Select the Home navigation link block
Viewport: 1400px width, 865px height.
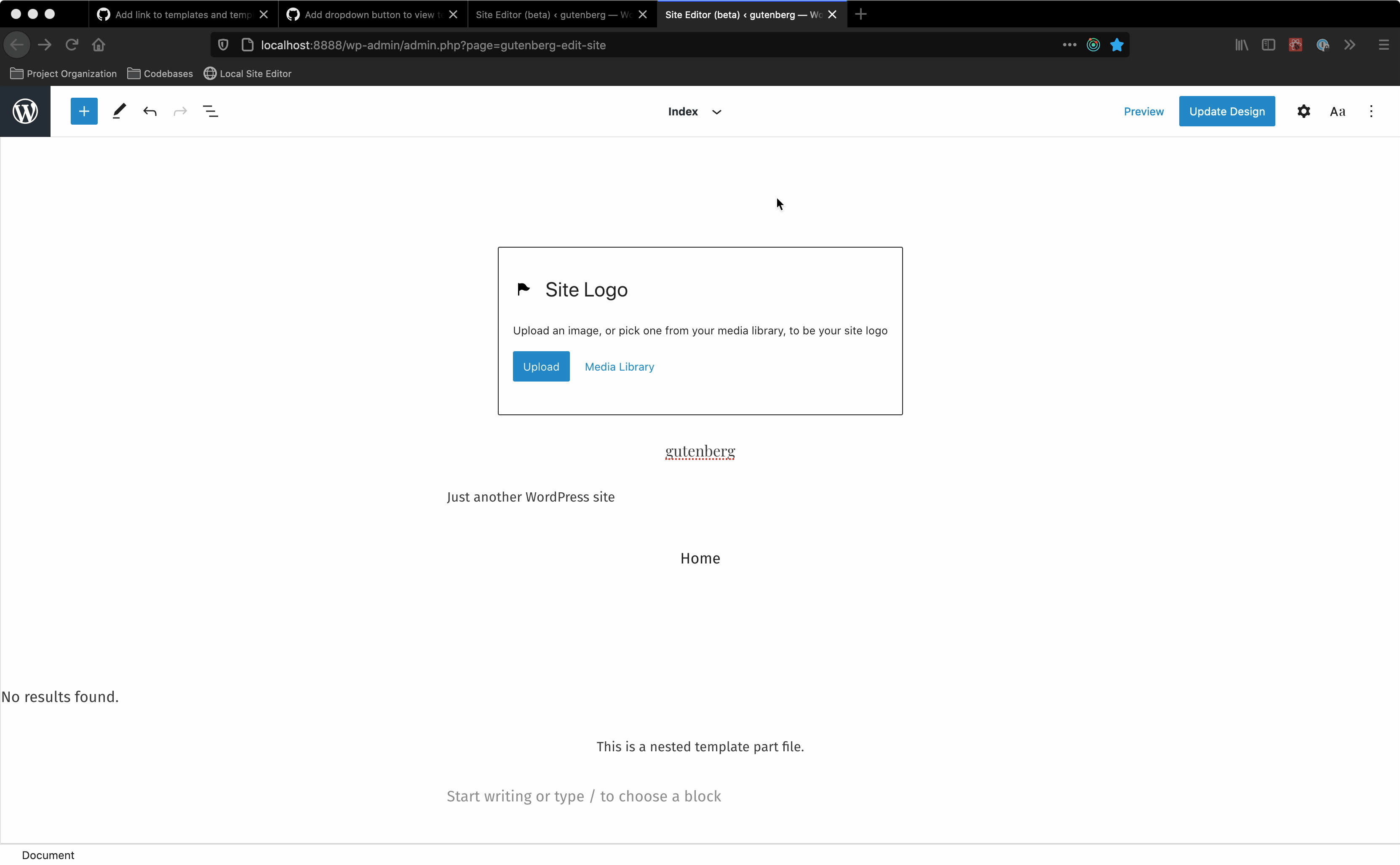[700, 558]
